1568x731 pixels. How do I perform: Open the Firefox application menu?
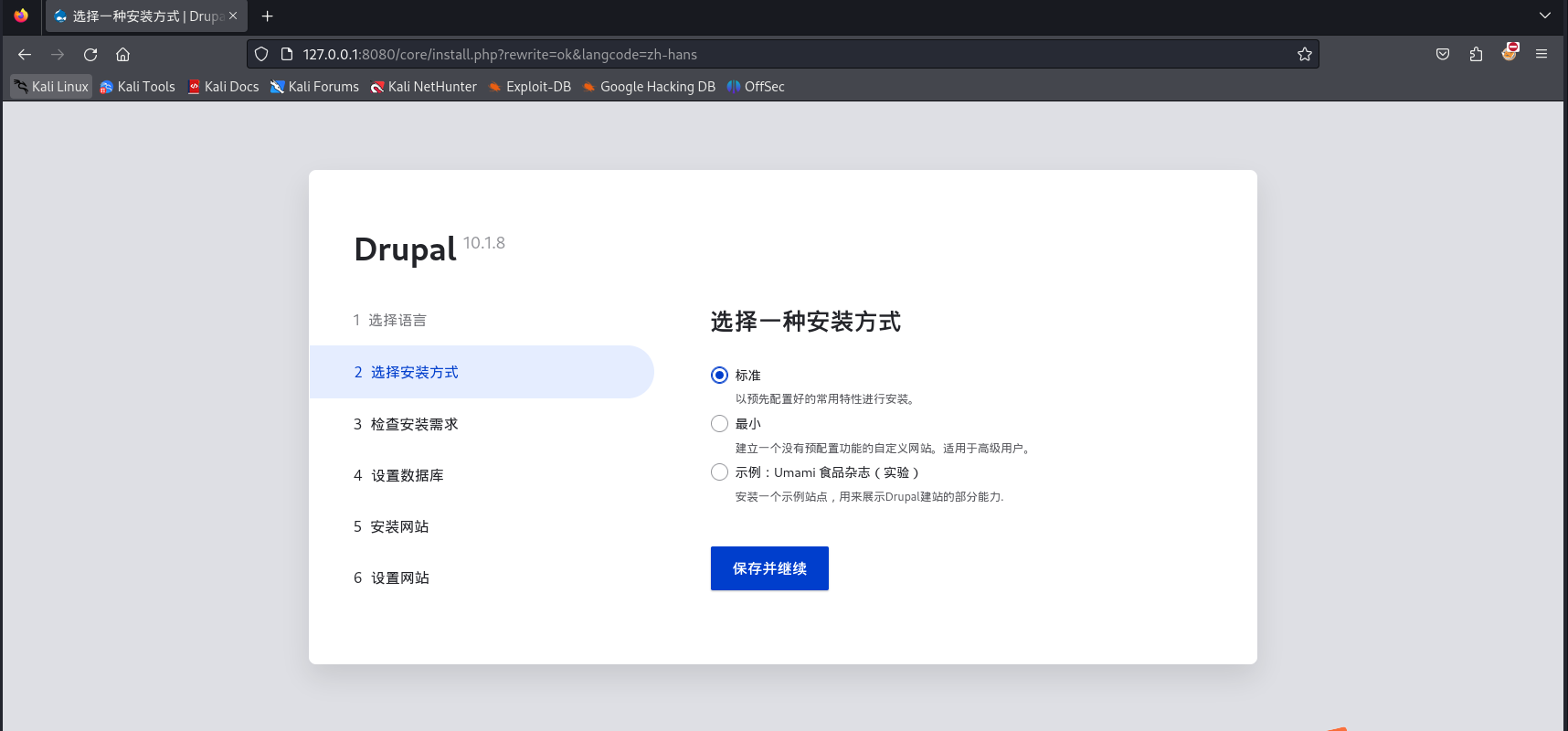(1542, 55)
